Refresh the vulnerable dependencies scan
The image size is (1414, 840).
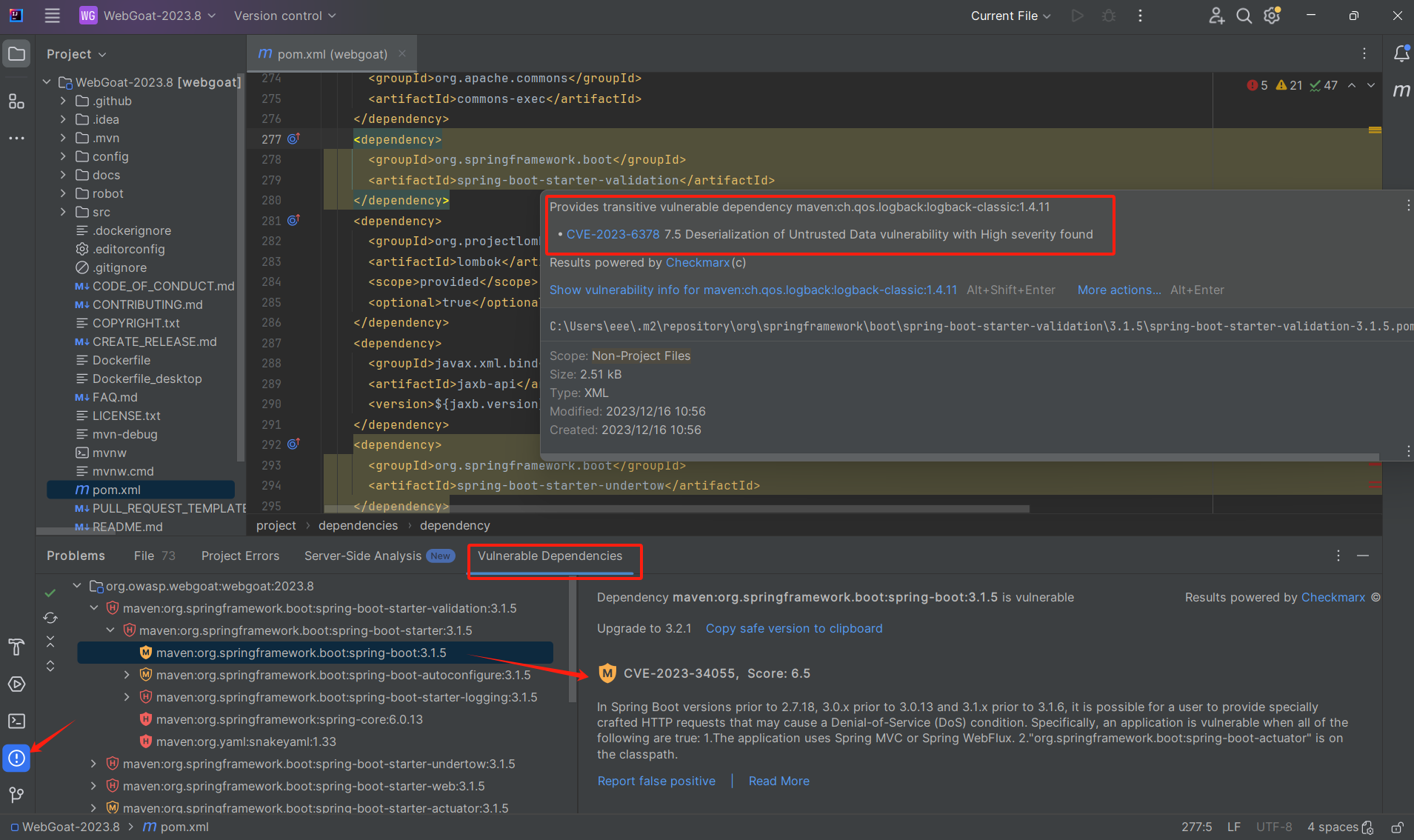tap(50, 617)
